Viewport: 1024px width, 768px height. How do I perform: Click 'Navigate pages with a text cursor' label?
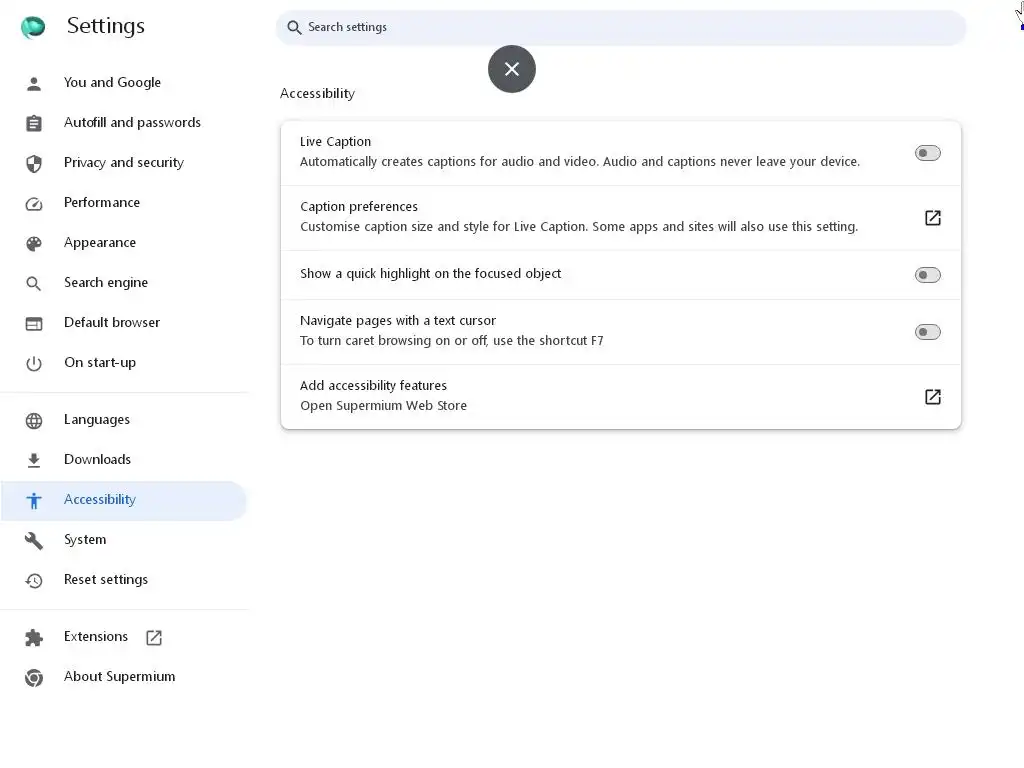(x=398, y=321)
